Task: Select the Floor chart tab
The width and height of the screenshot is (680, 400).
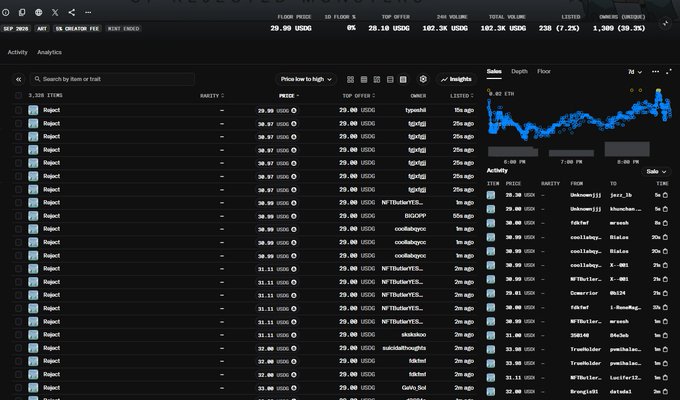Action: click(544, 72)
